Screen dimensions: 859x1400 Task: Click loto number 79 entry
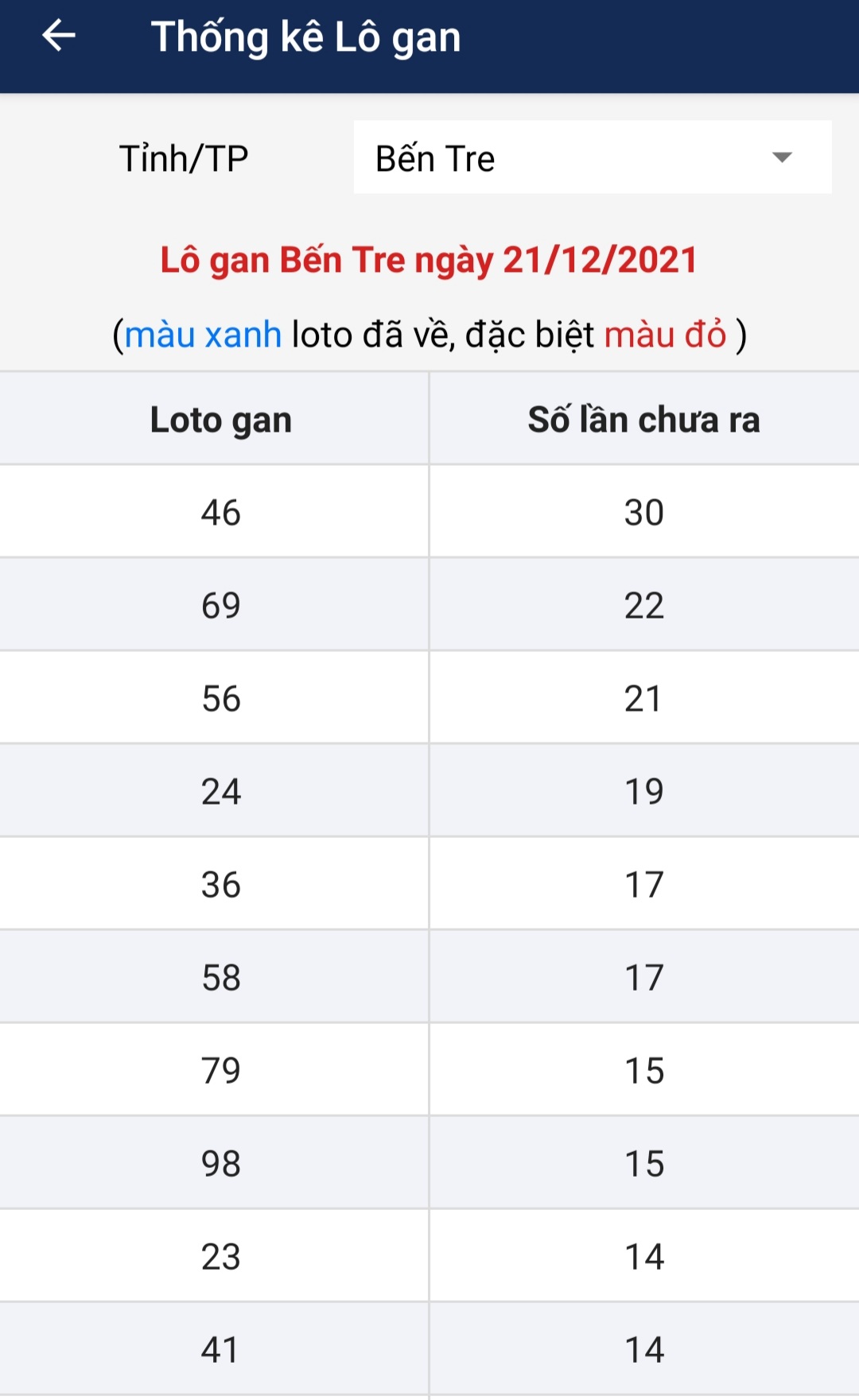(220, 1070)
